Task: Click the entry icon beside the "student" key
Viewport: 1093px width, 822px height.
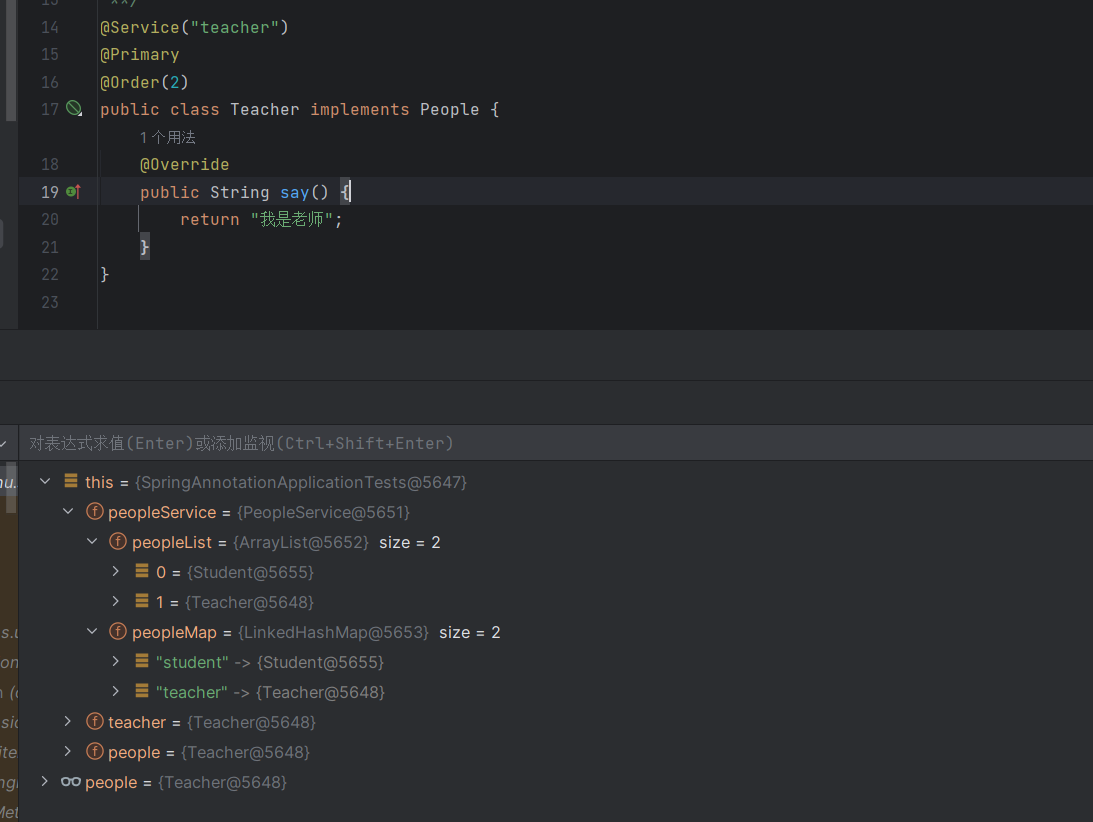Action: pyautogui.click(x=143, y=662)
